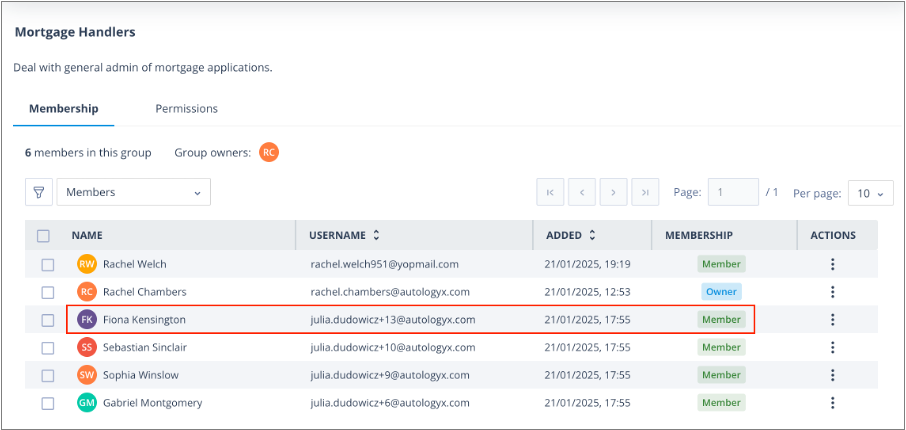Click the name Sophia Winslow

[140, 375]
